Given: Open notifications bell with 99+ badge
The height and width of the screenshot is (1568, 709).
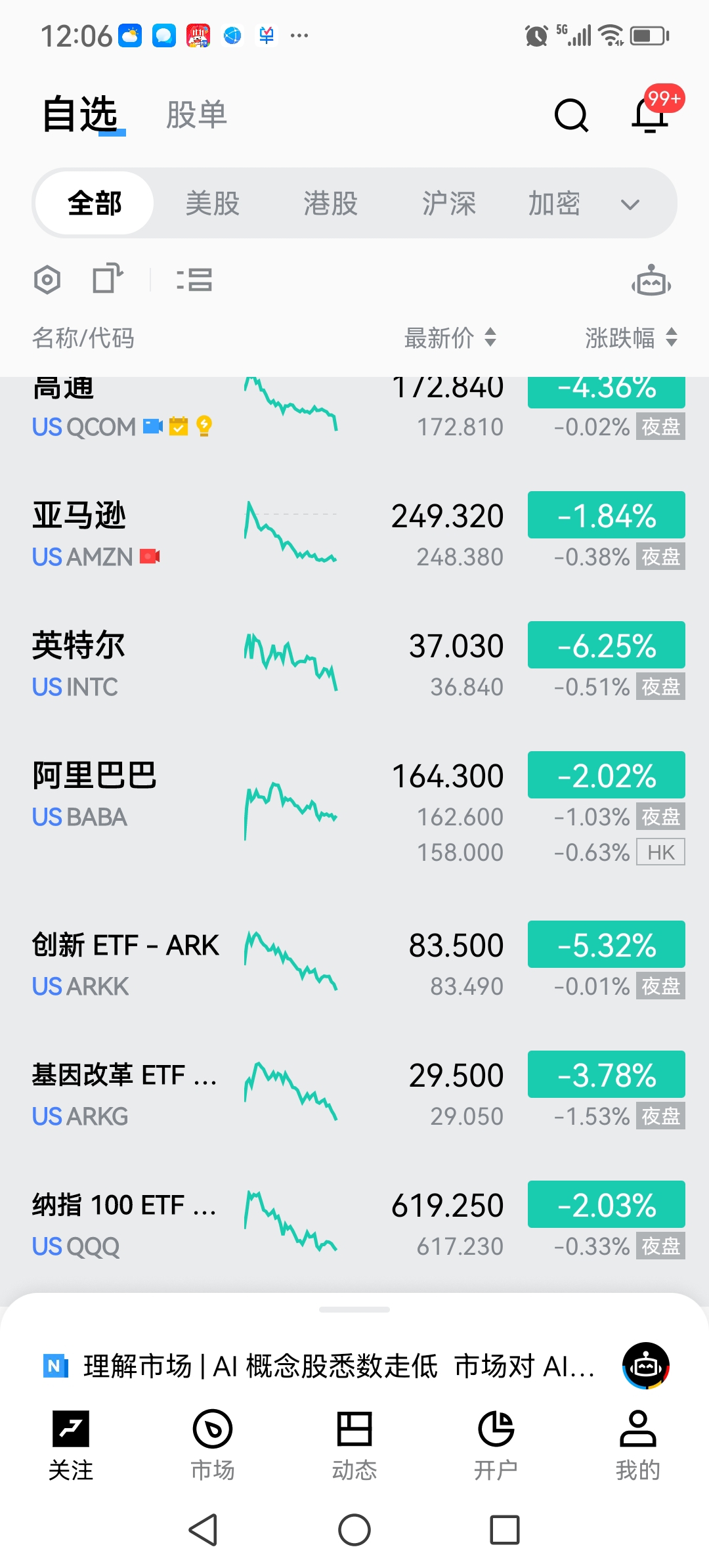Looking at the screenshot, I should (651, 114).
